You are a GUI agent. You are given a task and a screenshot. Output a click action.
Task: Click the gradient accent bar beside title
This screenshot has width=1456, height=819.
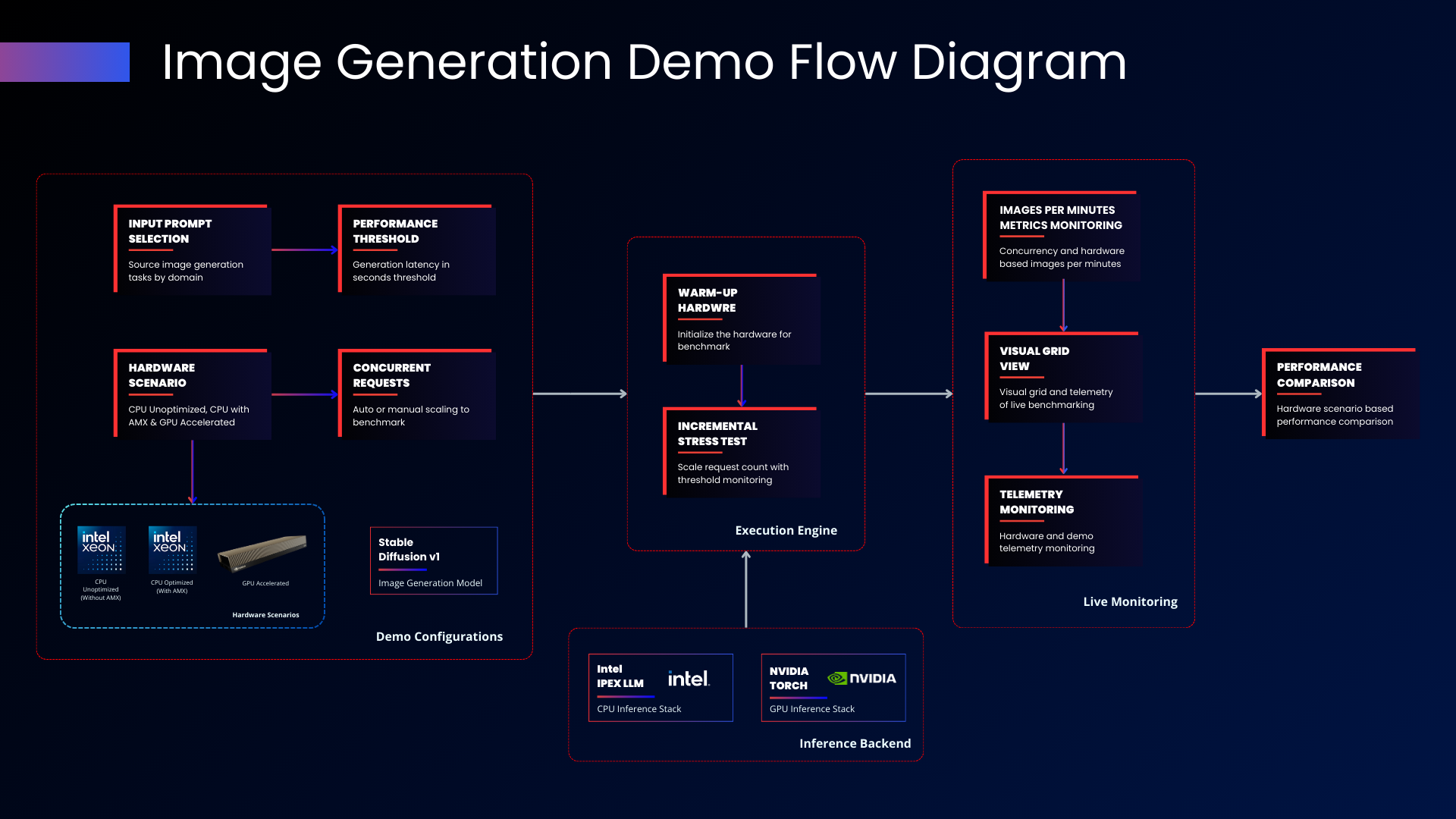pyautogui.click(x=64, y=62)
